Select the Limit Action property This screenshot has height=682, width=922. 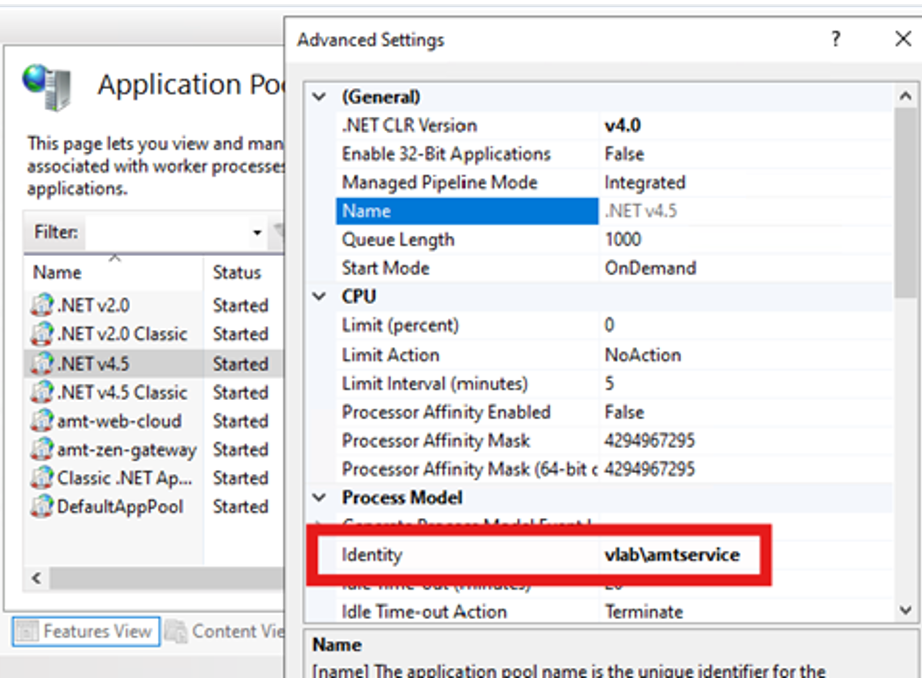[x=390, y=355]
